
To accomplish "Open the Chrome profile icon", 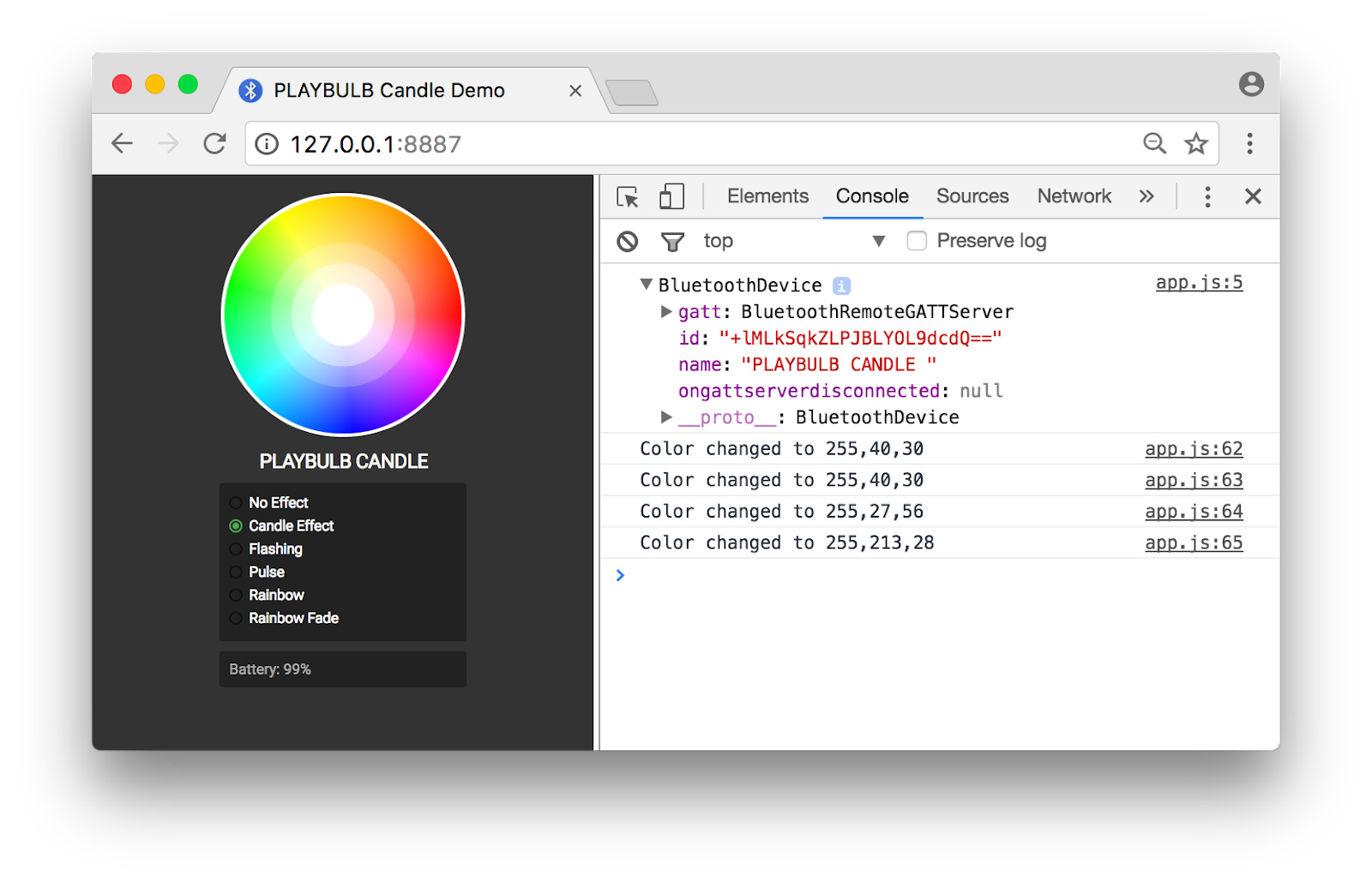I will pyautogui.click(x=1252, y=84).
